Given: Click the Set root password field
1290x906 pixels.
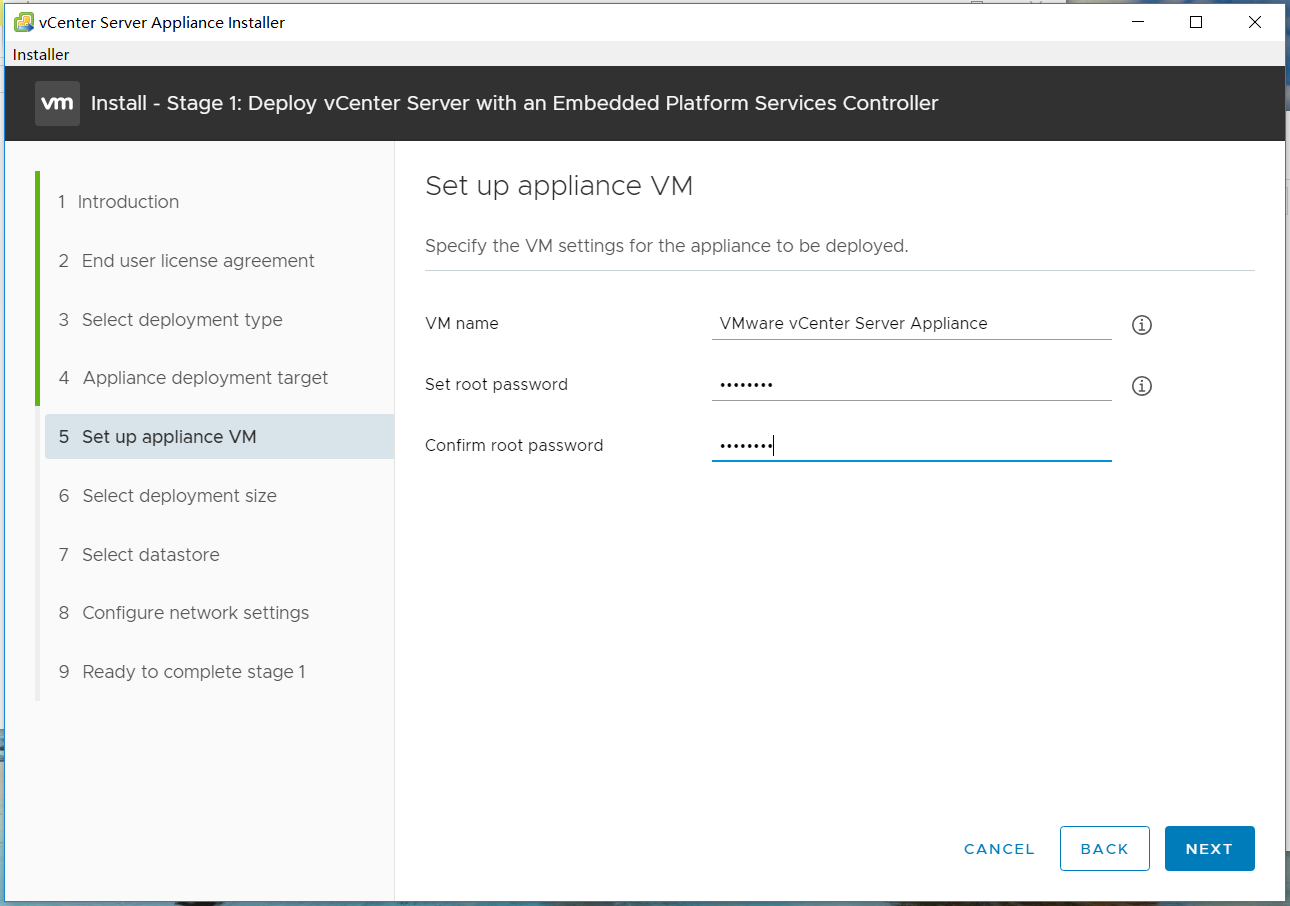Looking at the screenshot, I should [x=912, y=384].
